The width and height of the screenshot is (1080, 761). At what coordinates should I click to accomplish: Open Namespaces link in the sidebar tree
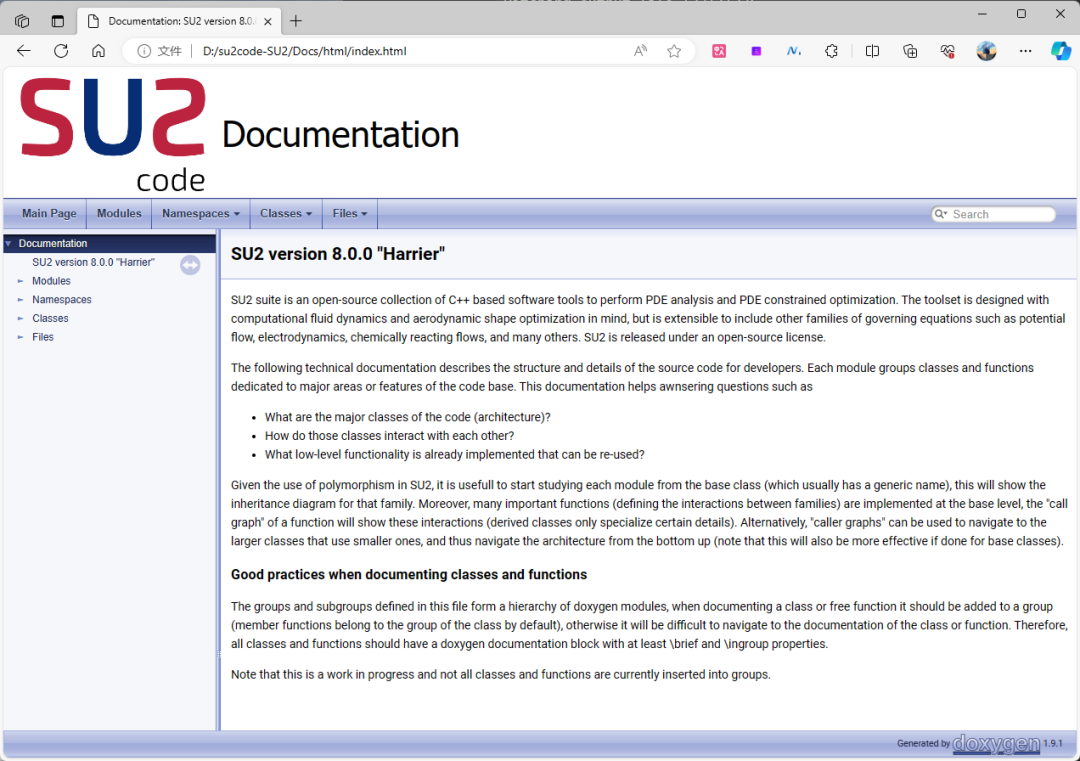tap(61, 300)
